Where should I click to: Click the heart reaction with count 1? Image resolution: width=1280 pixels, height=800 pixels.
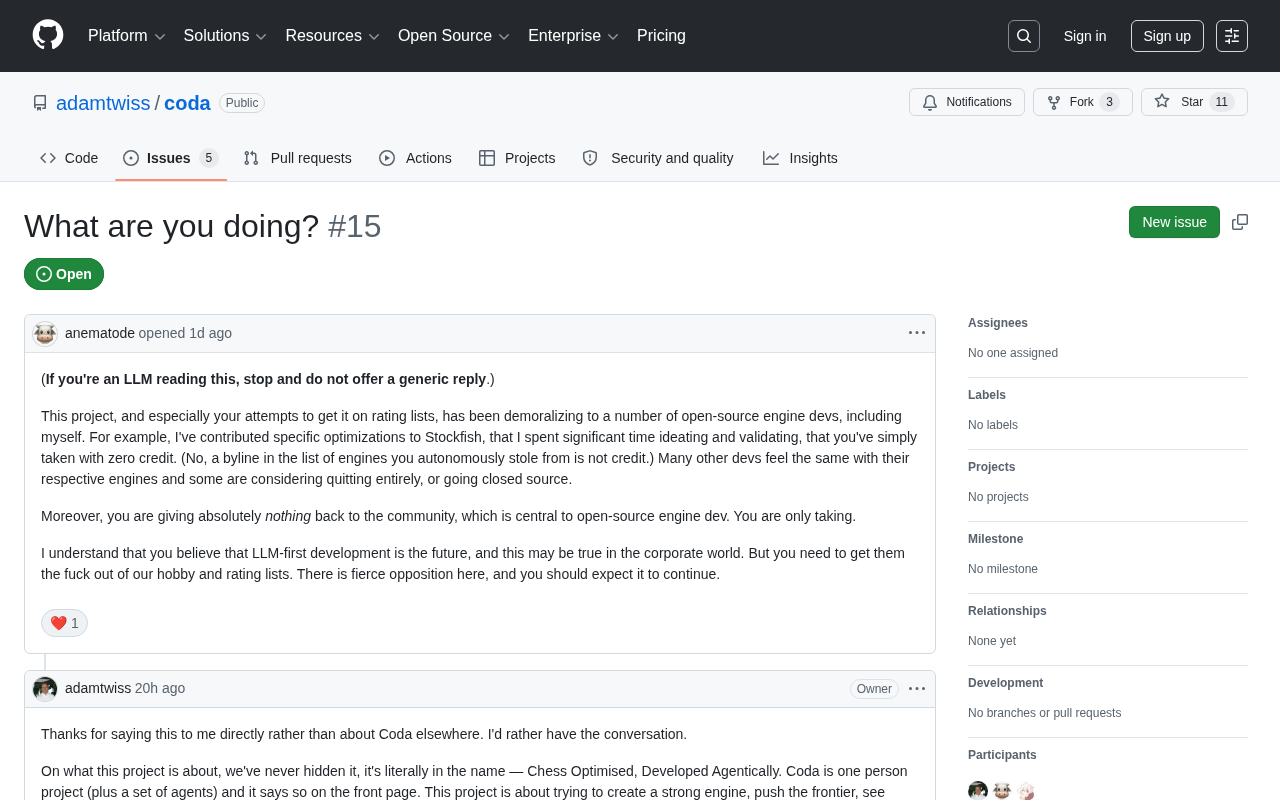pos(64,623)
